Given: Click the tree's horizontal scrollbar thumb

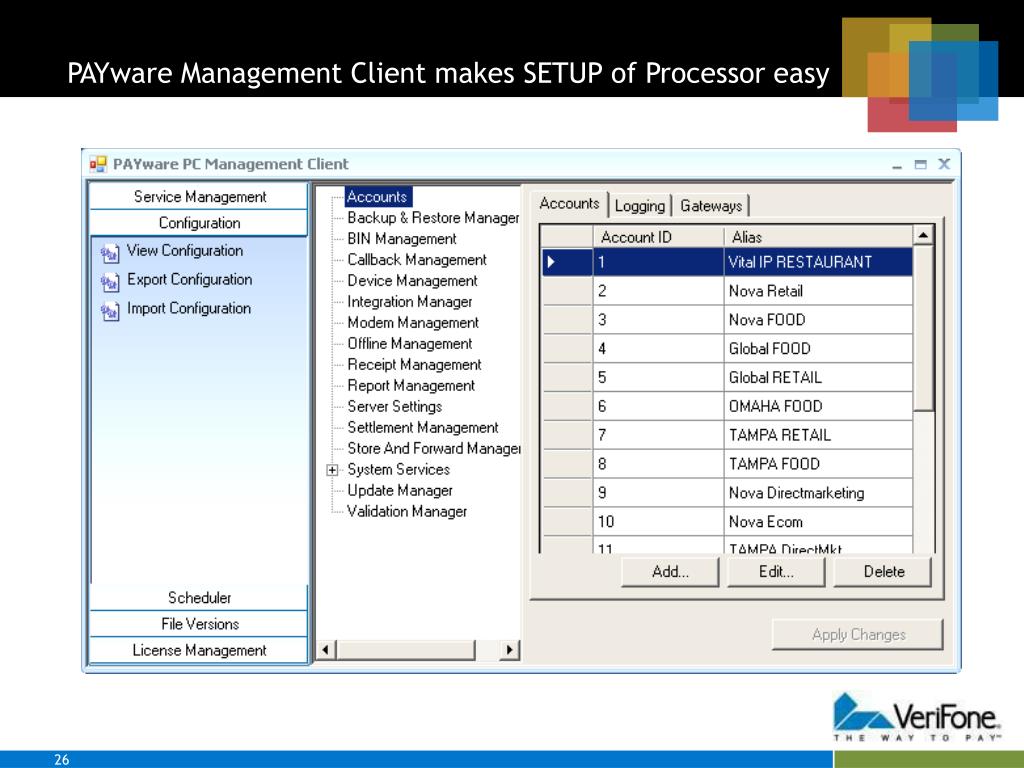Looking at the screenshot, I should [406, 650].
